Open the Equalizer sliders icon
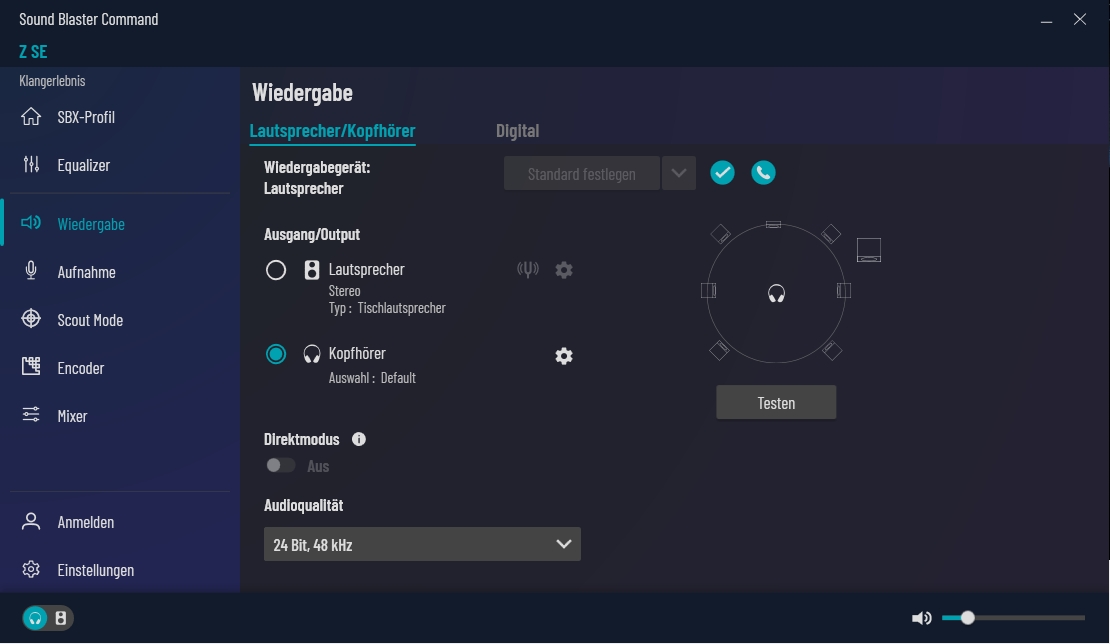1110x644 pixels. [30, 164]
